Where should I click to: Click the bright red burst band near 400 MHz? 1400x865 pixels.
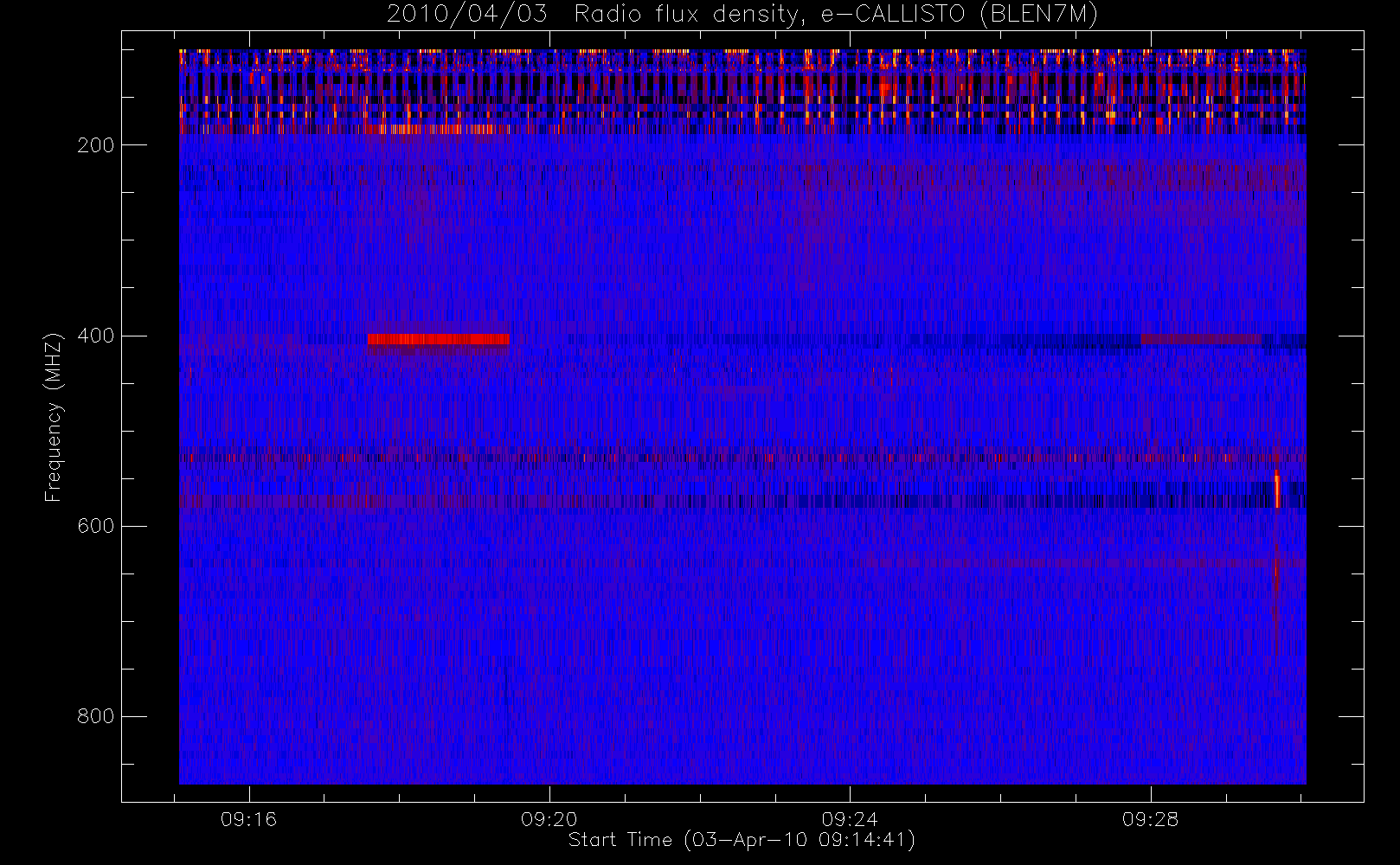[x=439, y=339]
